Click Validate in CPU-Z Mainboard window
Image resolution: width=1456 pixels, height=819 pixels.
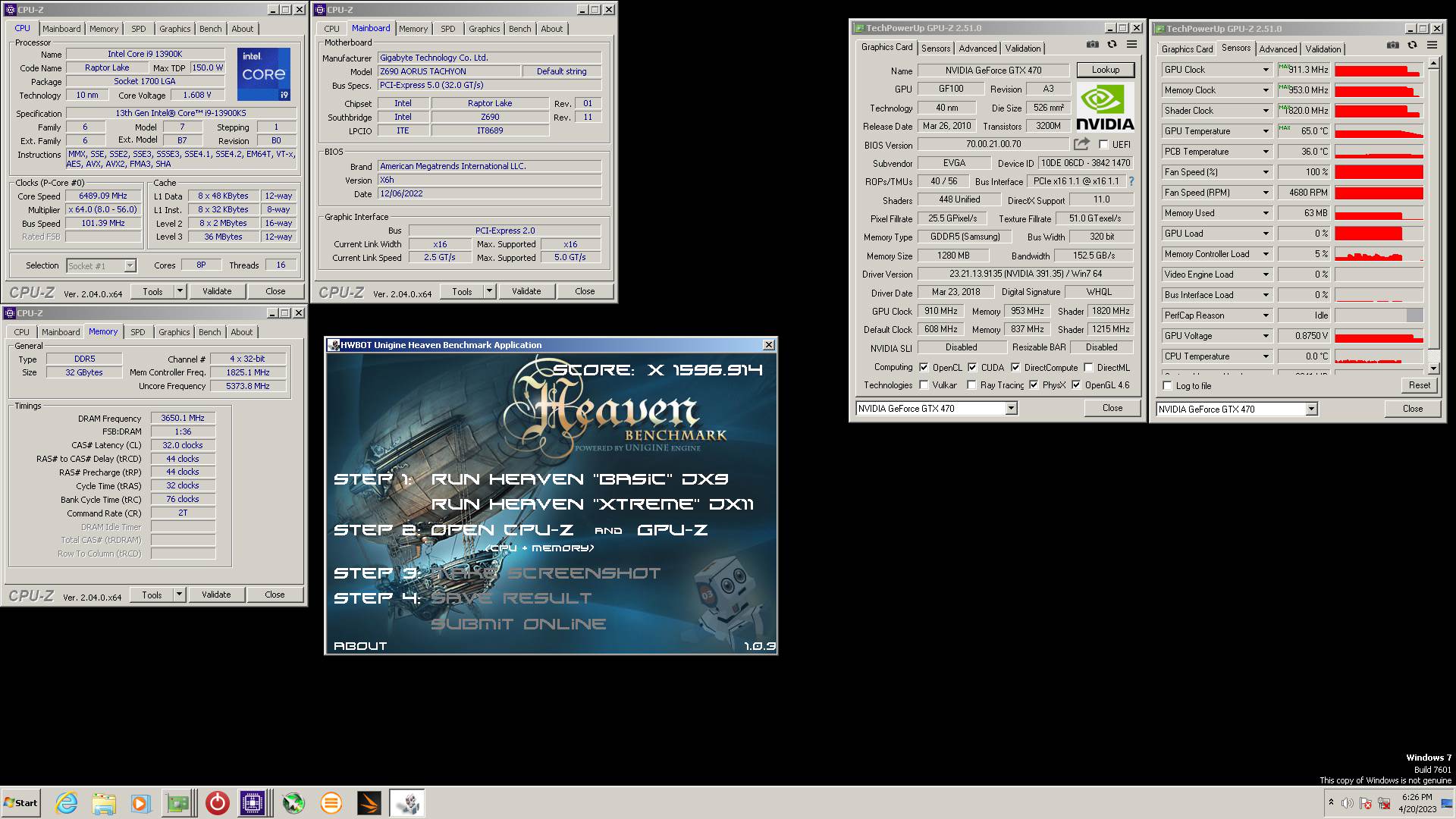(526, 291)
